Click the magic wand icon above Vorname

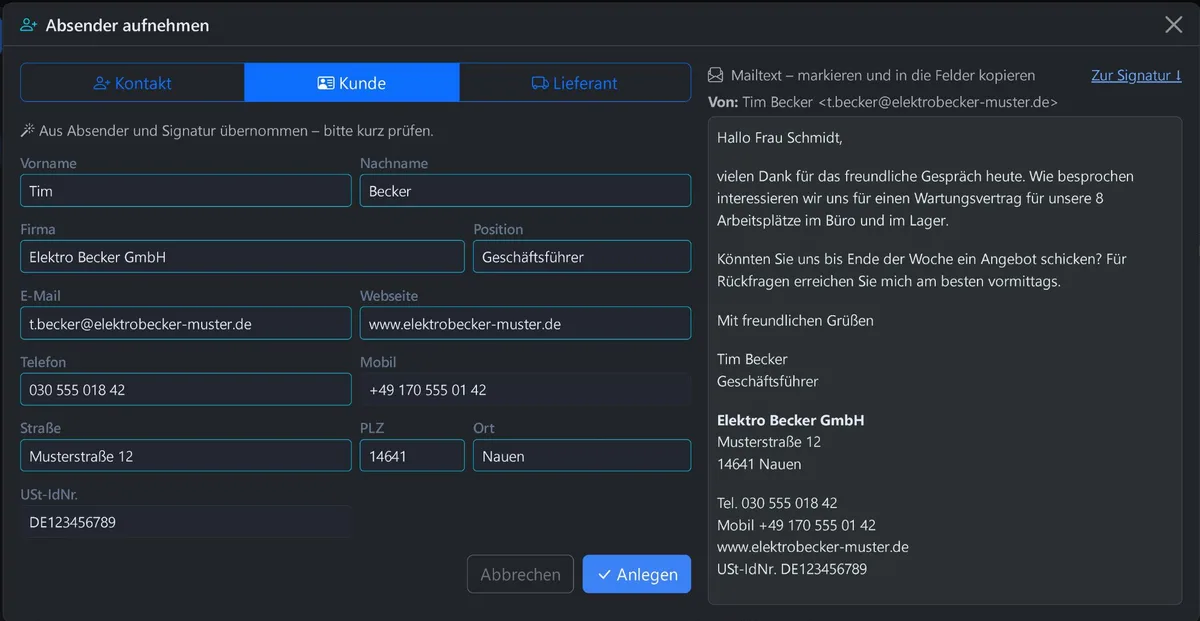point(27,131)
